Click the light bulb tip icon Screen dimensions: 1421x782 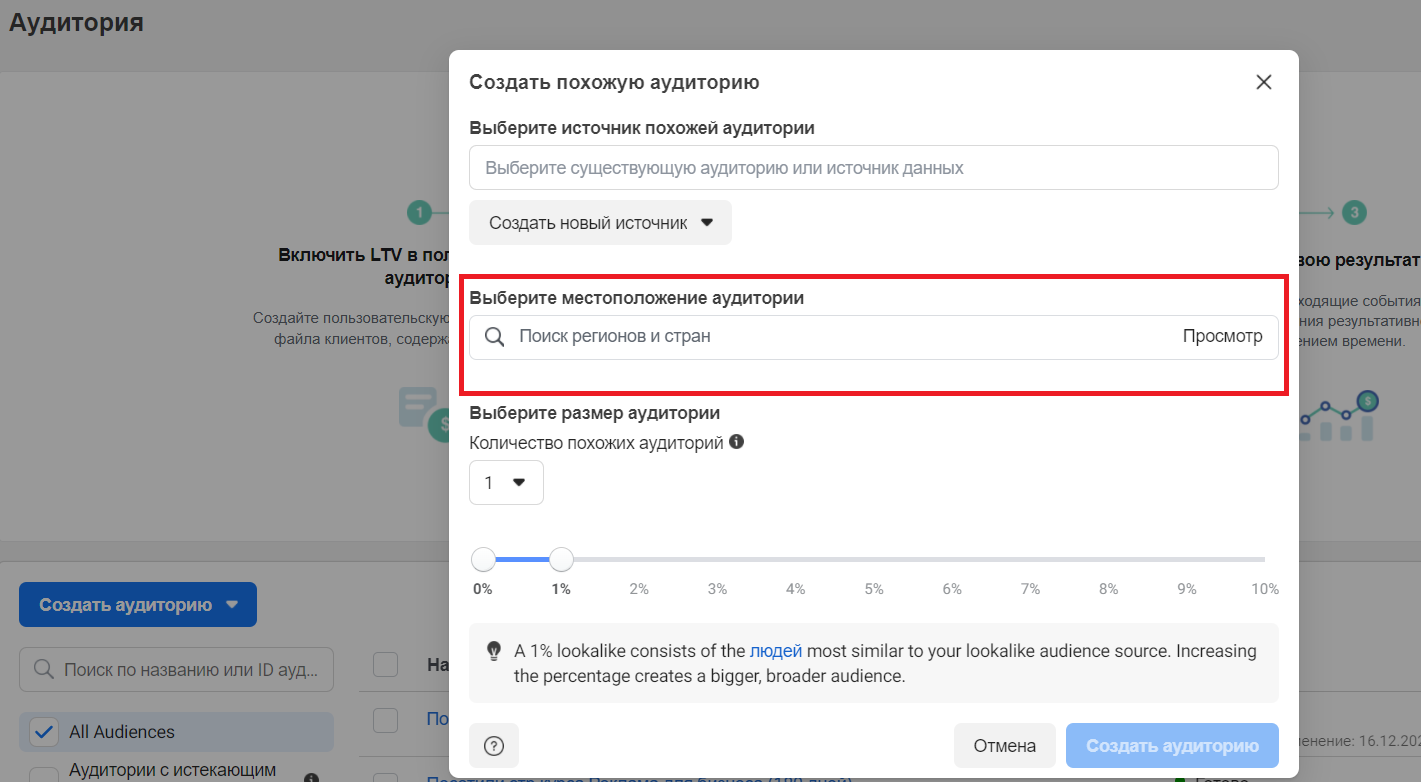point(493,651)
